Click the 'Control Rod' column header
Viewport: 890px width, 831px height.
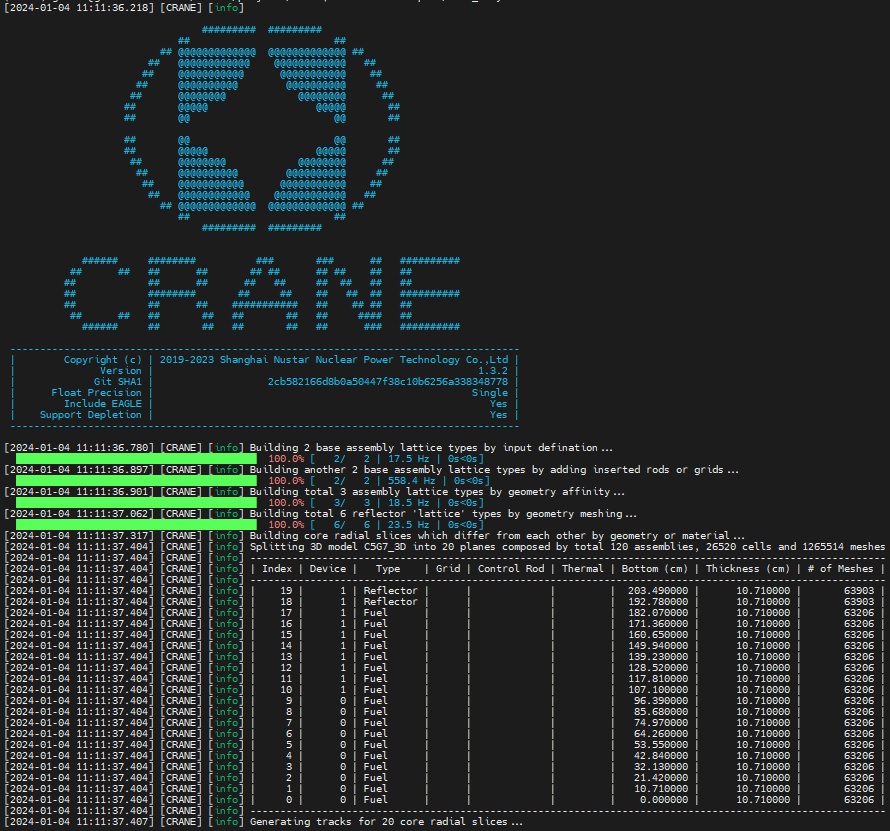(511, 569)
